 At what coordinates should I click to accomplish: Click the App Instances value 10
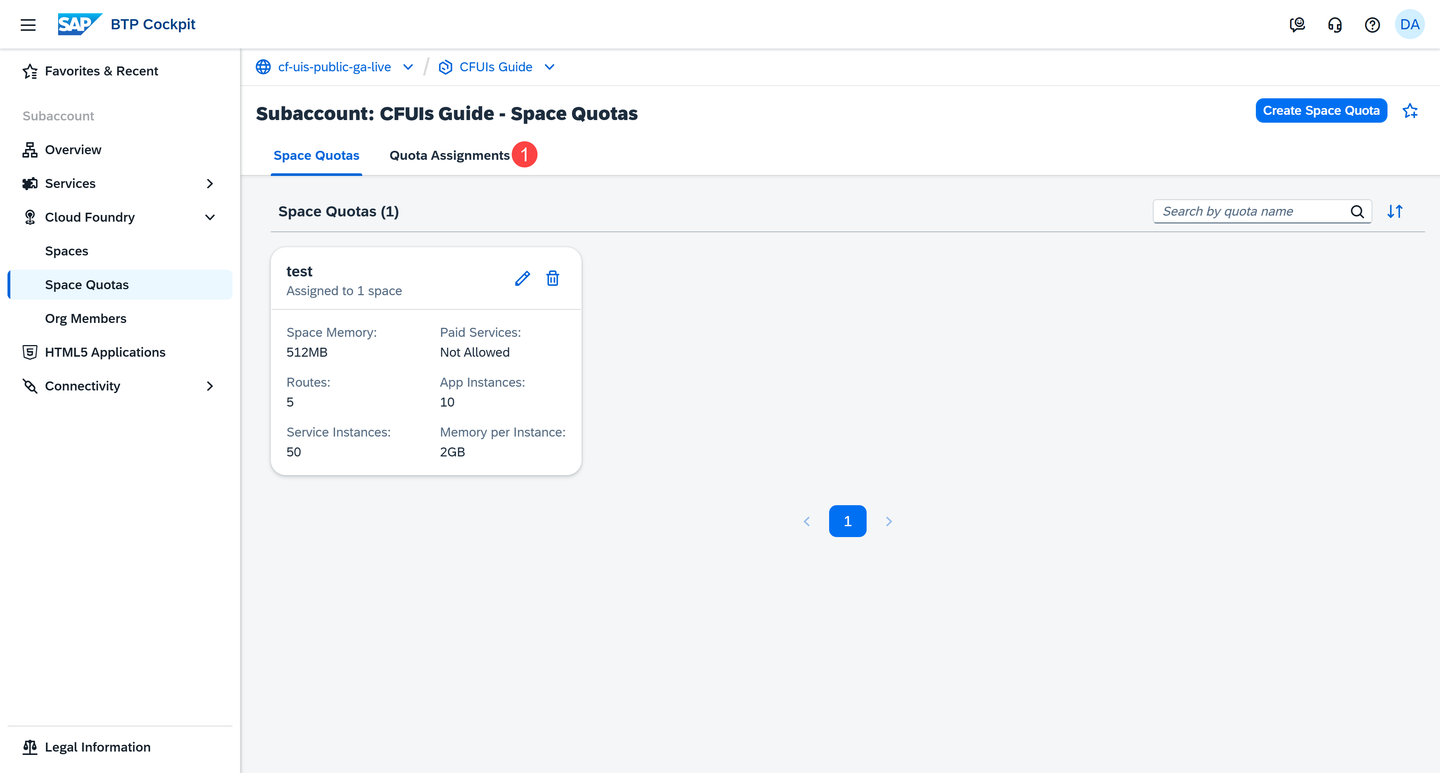point(447,402)
